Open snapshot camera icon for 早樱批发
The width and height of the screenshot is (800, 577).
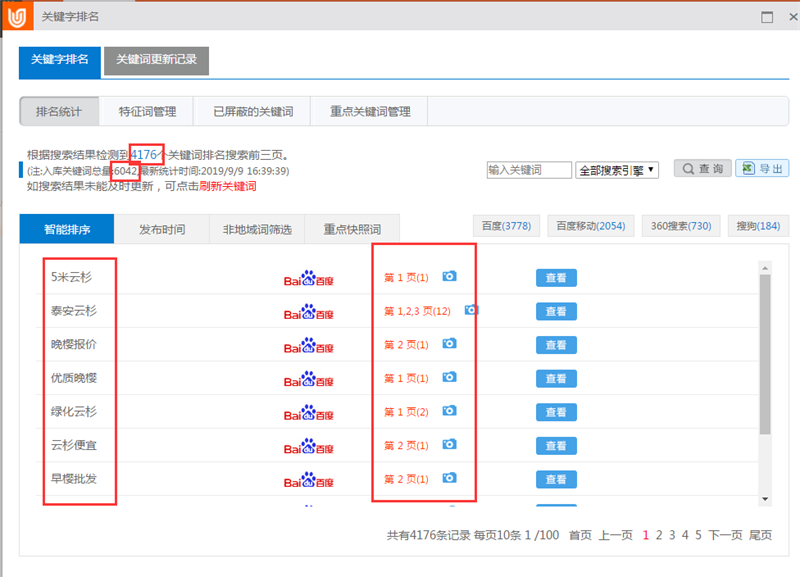[449, 478]
